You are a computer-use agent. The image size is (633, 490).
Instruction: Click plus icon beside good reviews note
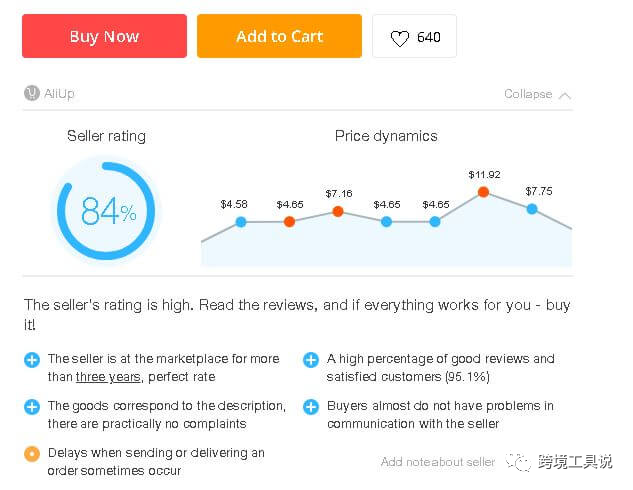311,360
